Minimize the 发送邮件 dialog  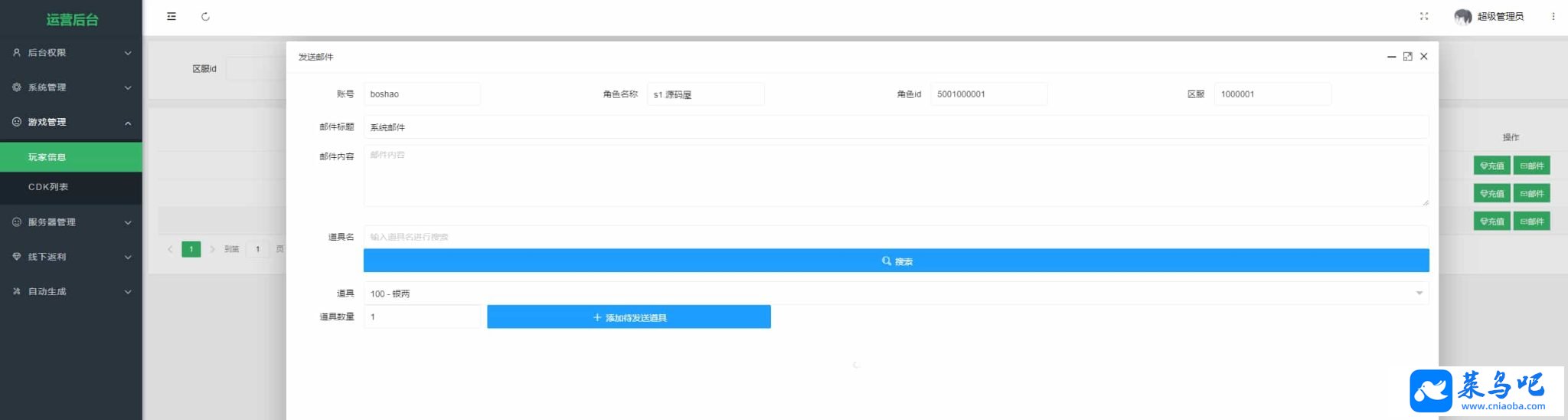point(1391,57)
